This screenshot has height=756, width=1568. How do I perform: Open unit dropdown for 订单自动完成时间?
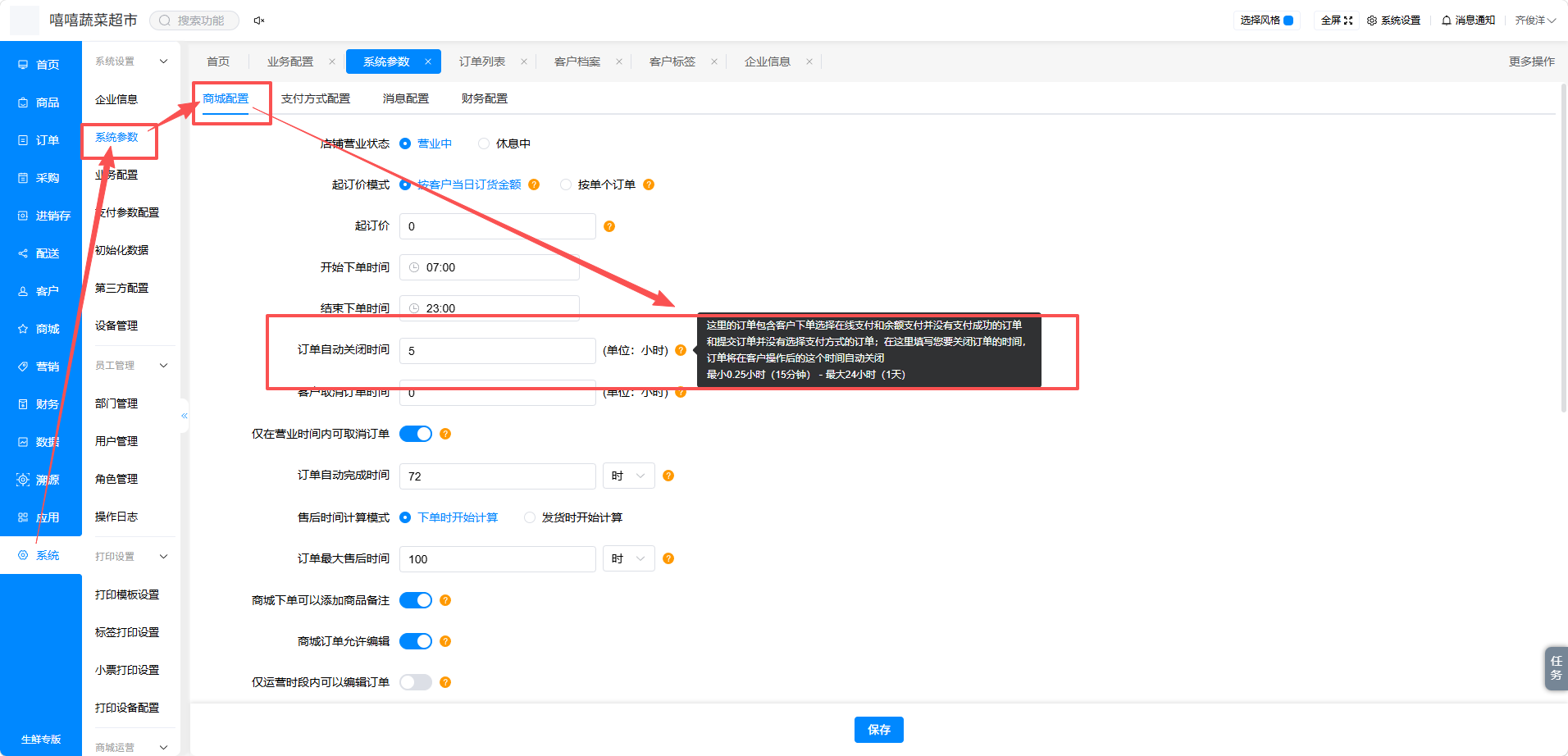[629, 476]
